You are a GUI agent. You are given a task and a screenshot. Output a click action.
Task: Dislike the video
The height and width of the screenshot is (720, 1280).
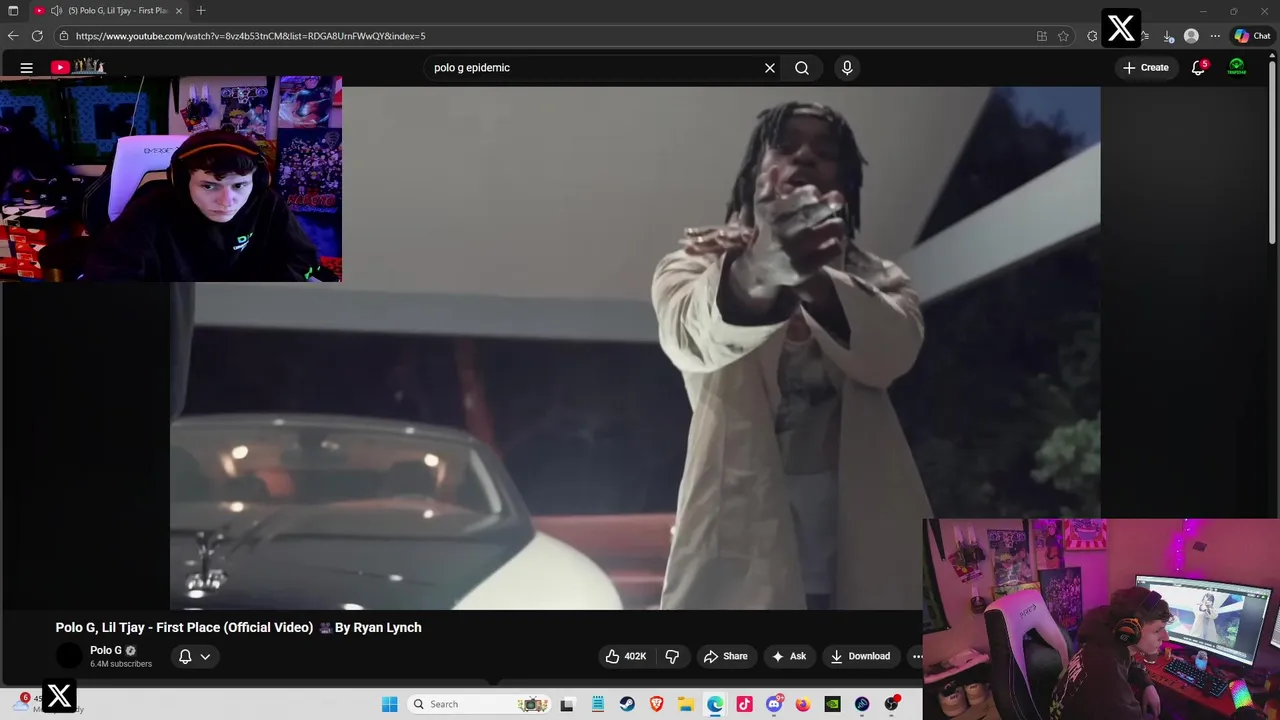pyautogui.click(x=672, y=656)
